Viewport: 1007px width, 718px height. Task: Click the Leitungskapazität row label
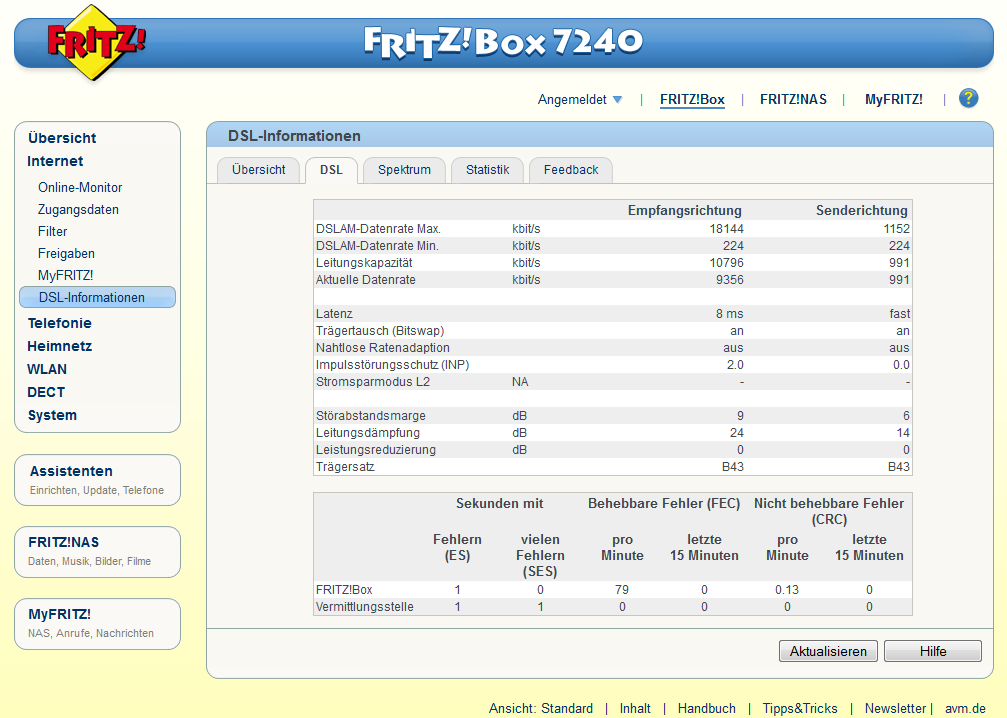(x=364, y=263)
